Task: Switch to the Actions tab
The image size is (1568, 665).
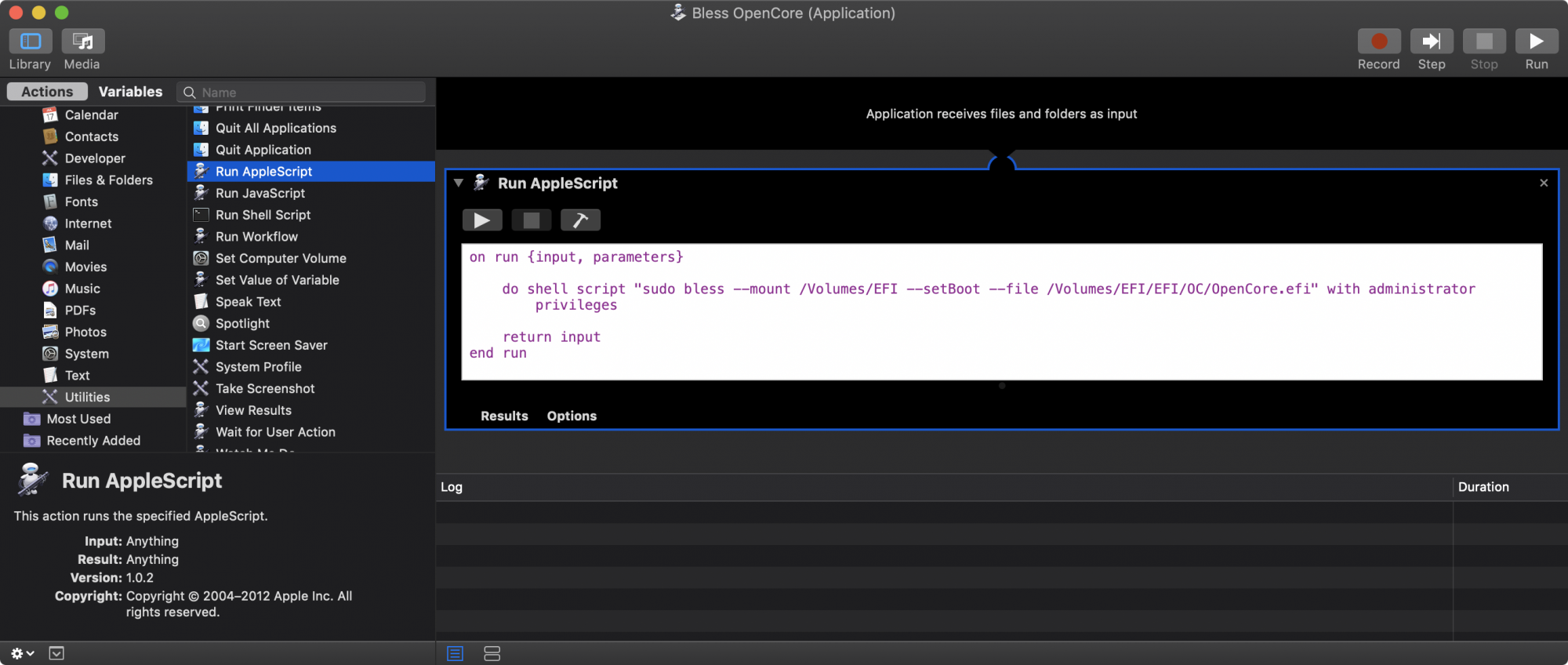Action: click(x=47, y=92)
